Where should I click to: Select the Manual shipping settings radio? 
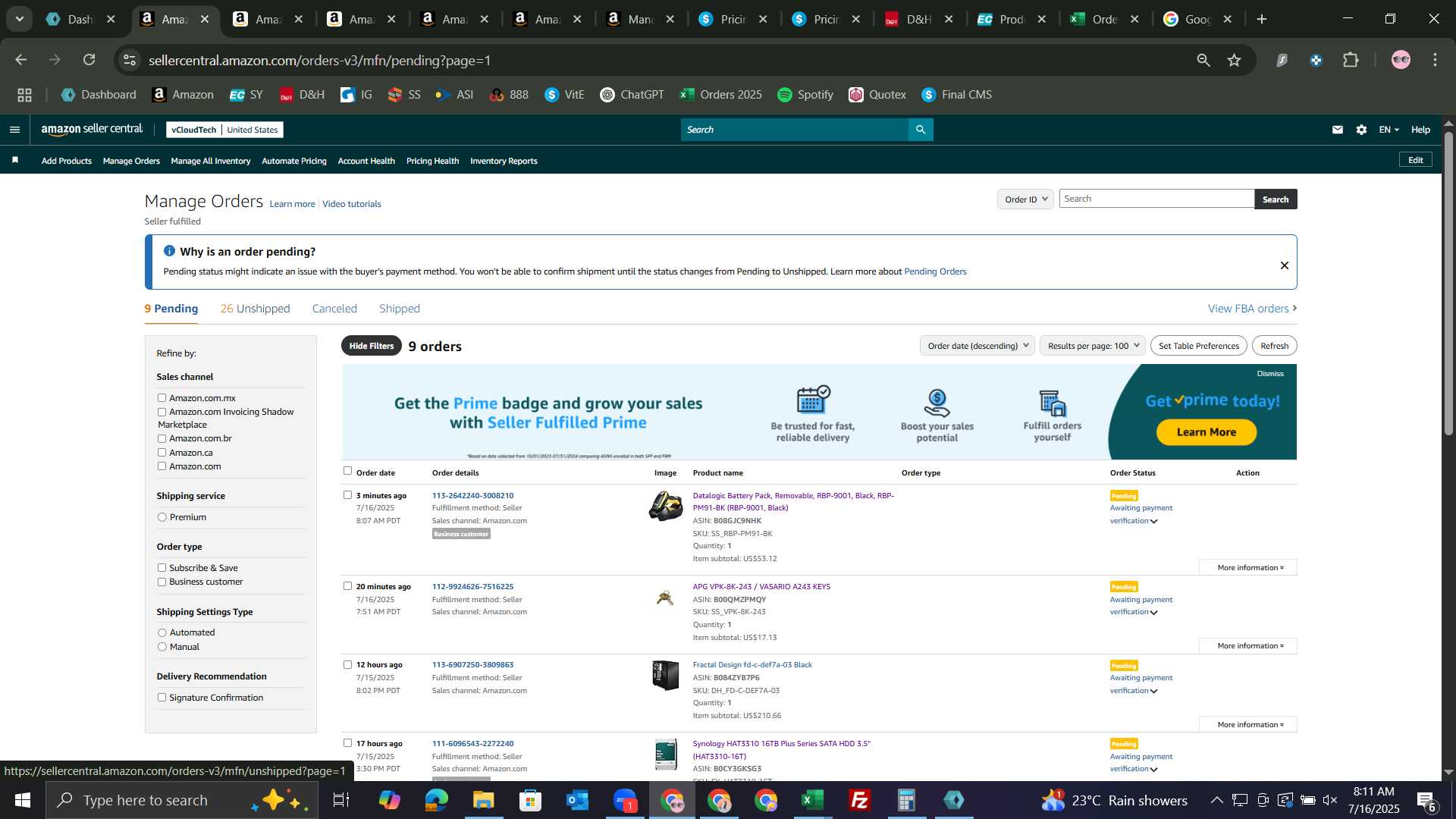[x=162, y=647]
